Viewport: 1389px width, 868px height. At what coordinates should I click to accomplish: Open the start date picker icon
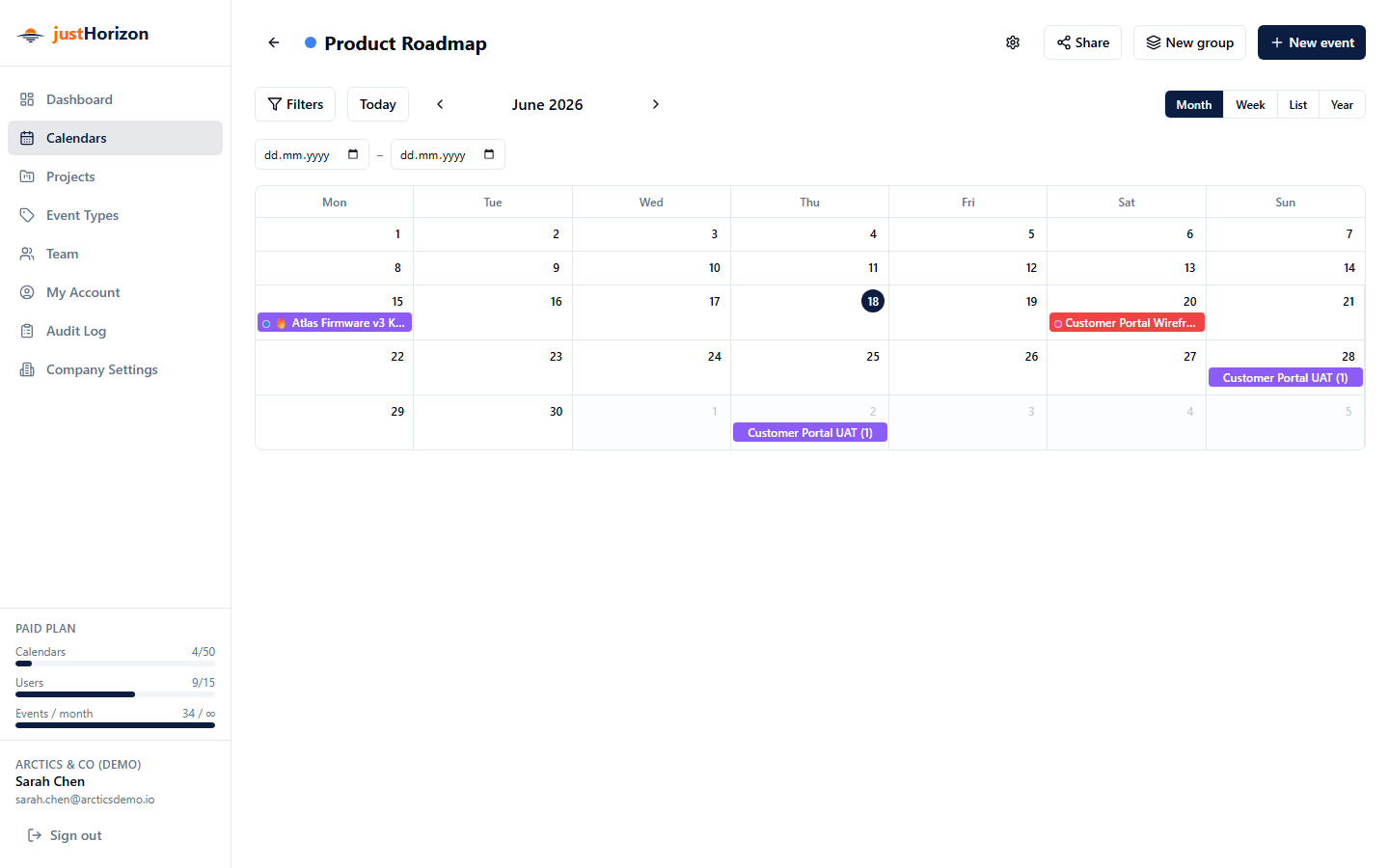click(x=353, y=154)
